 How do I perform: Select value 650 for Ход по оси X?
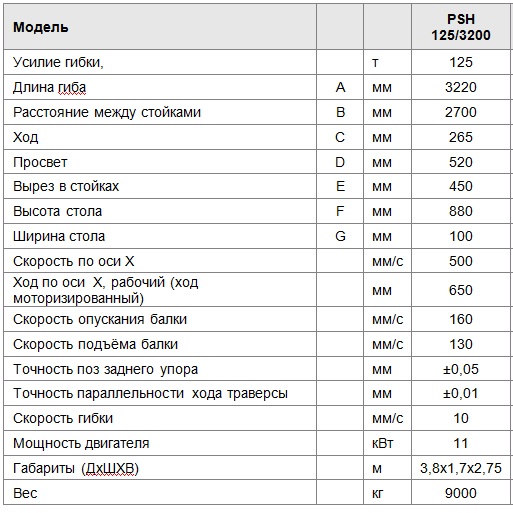click(461, 290)
